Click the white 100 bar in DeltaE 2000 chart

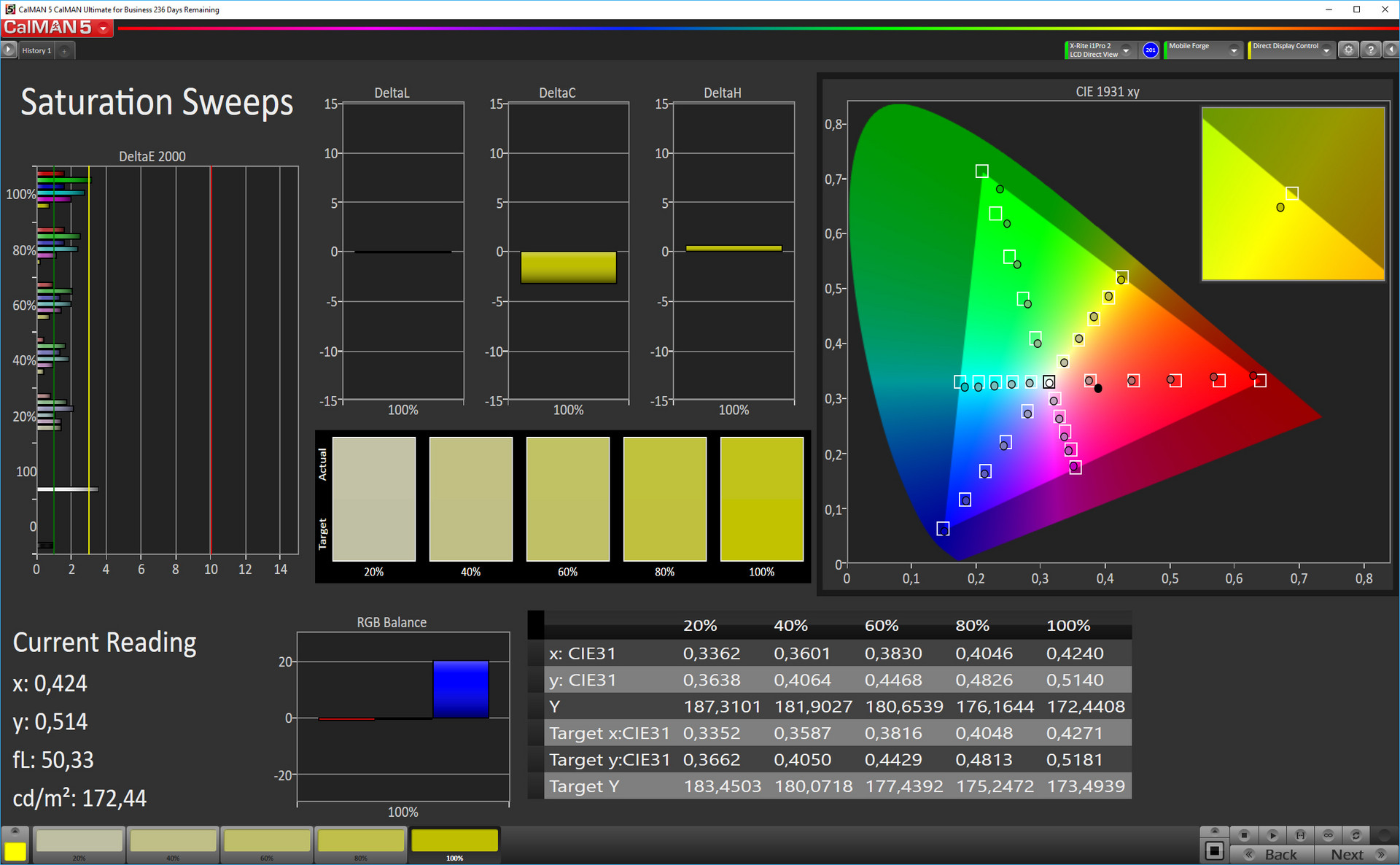[67, 489]
